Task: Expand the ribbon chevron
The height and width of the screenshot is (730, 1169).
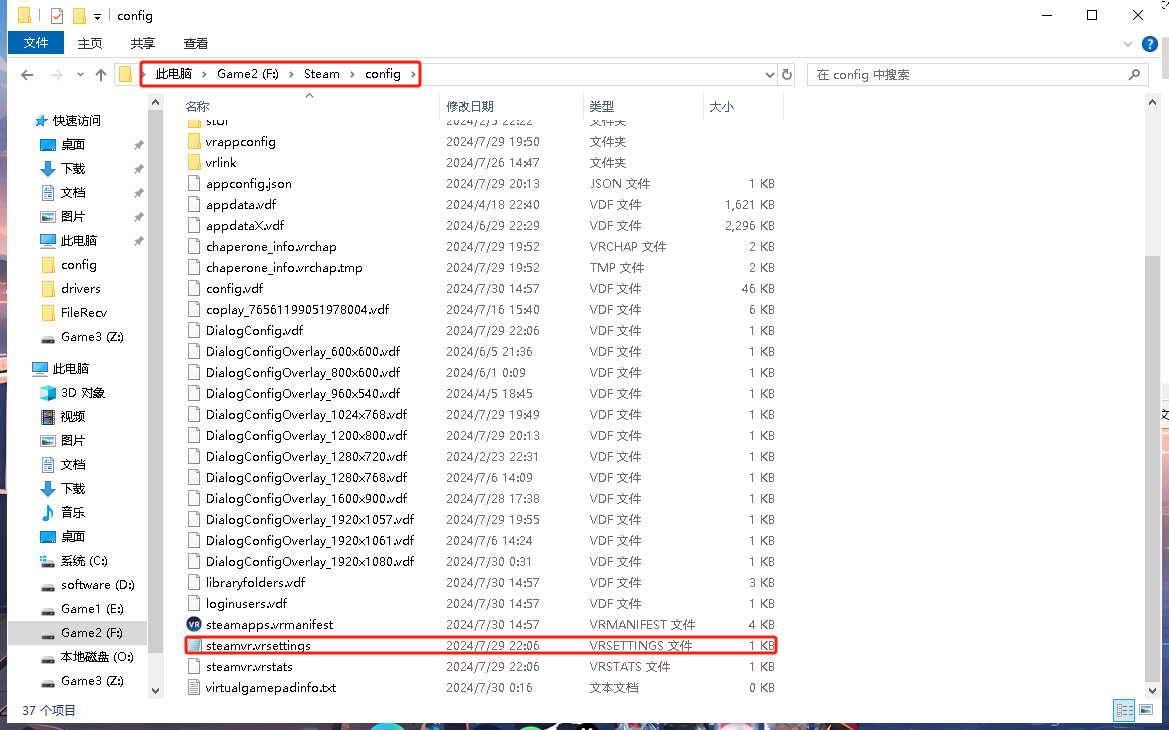Action: coord(1127,44)
